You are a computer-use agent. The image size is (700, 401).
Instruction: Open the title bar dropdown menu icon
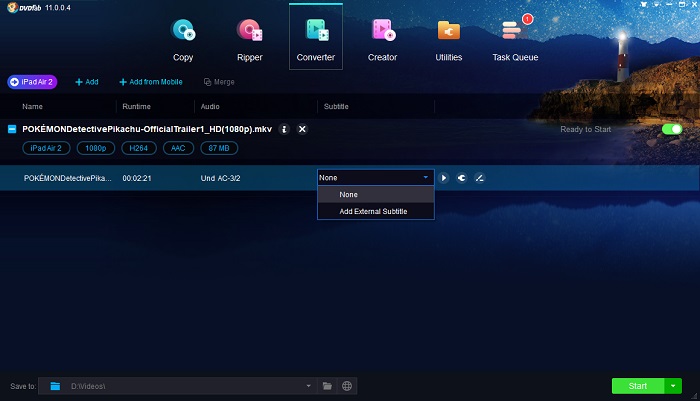click(656, 4)
